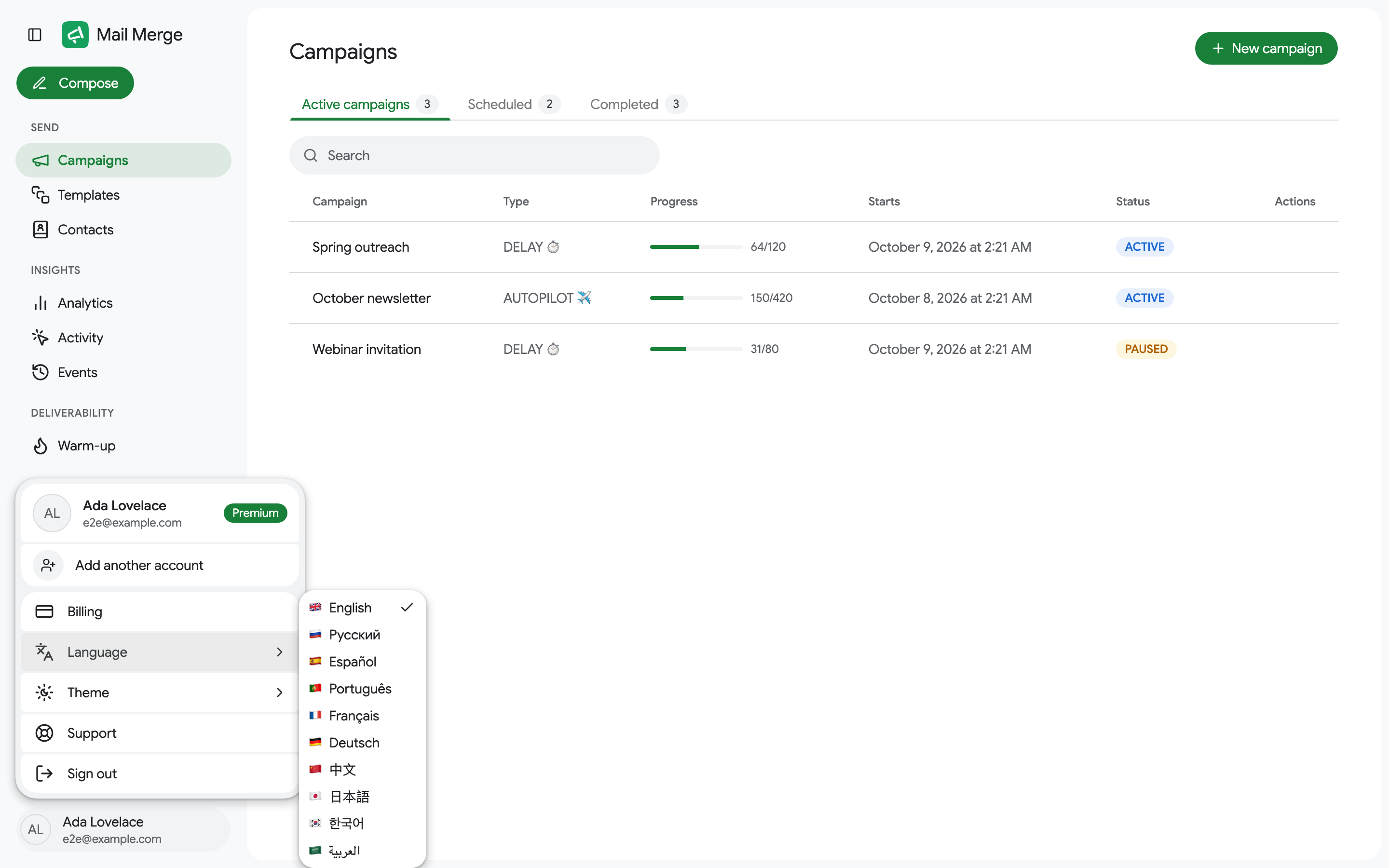1389x868 pixels.
Task: Open Warm-up deliverability page
Action: (x=123, y=446)
